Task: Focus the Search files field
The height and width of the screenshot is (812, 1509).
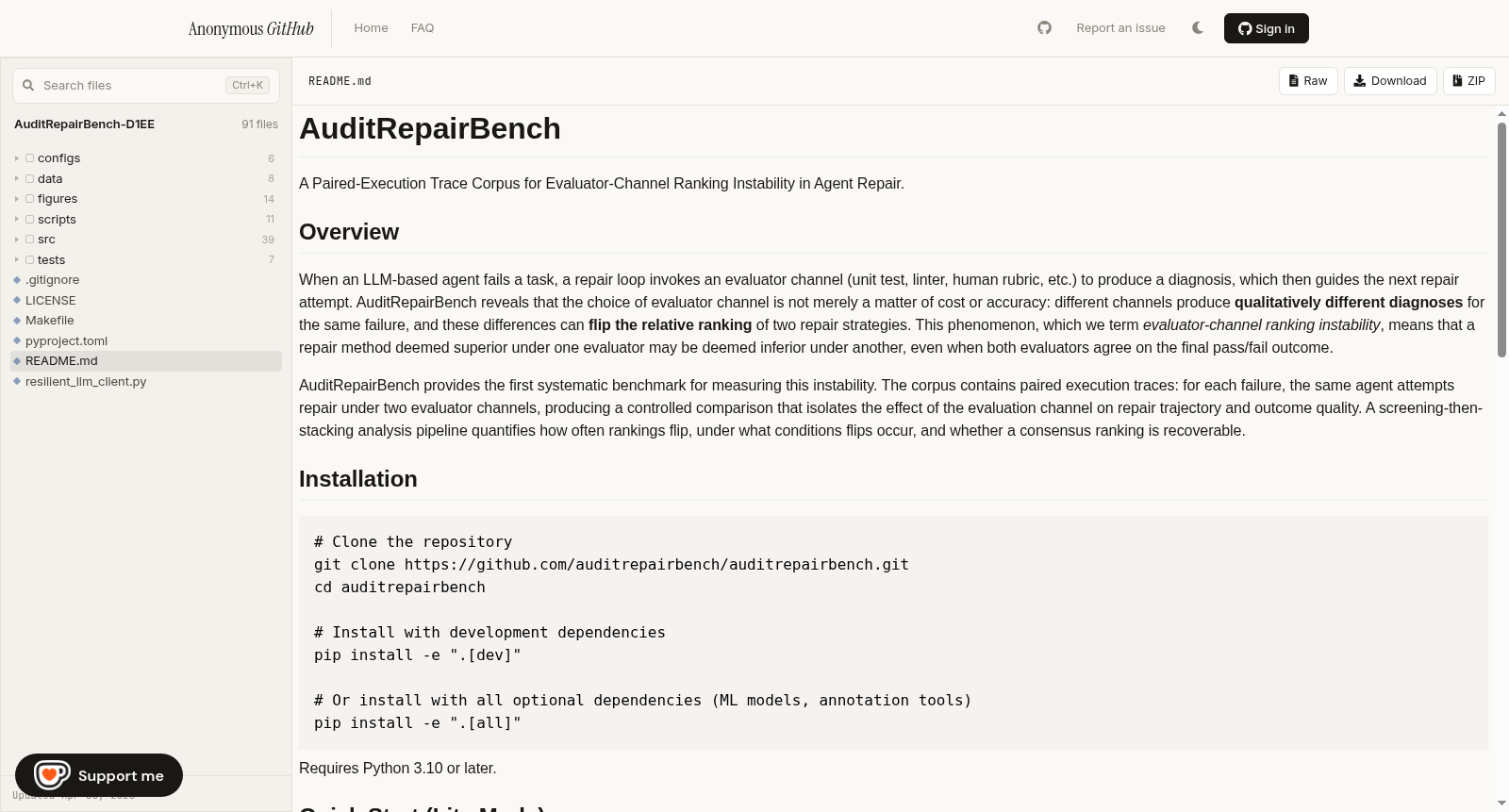Action: click(146, 85)
